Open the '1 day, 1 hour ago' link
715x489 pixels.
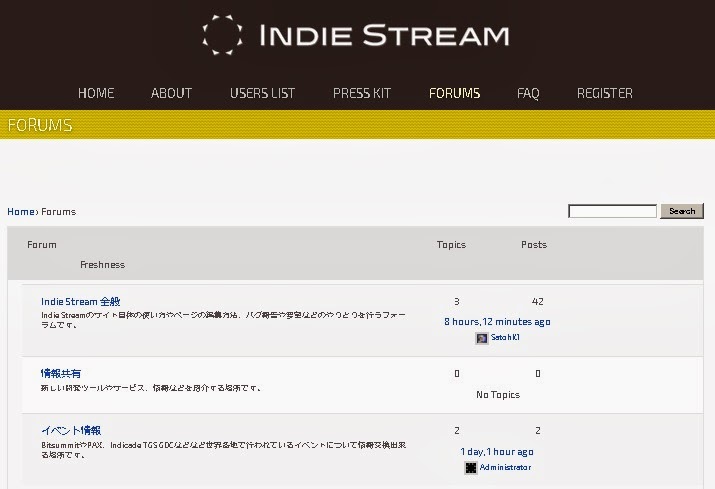coord(497,452)
